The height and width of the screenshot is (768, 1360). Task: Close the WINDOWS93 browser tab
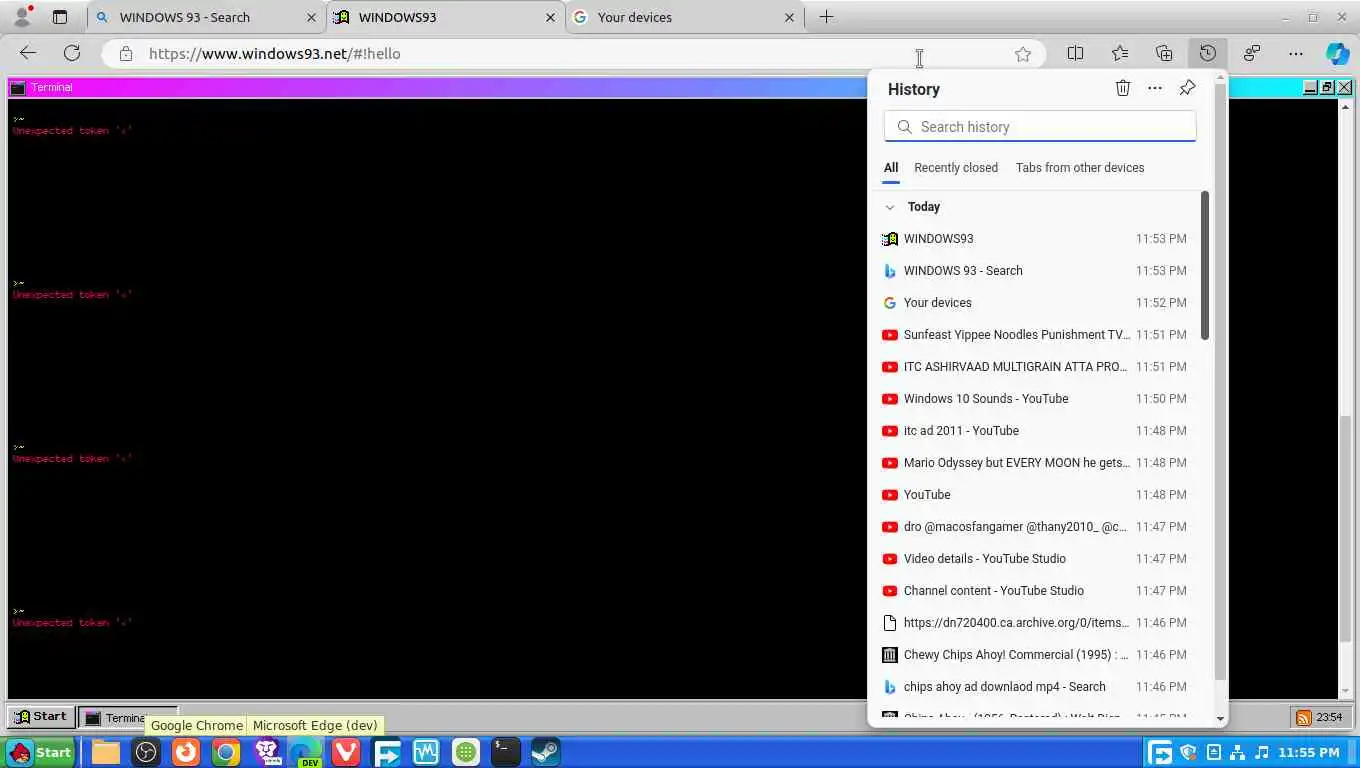[550, 17]
